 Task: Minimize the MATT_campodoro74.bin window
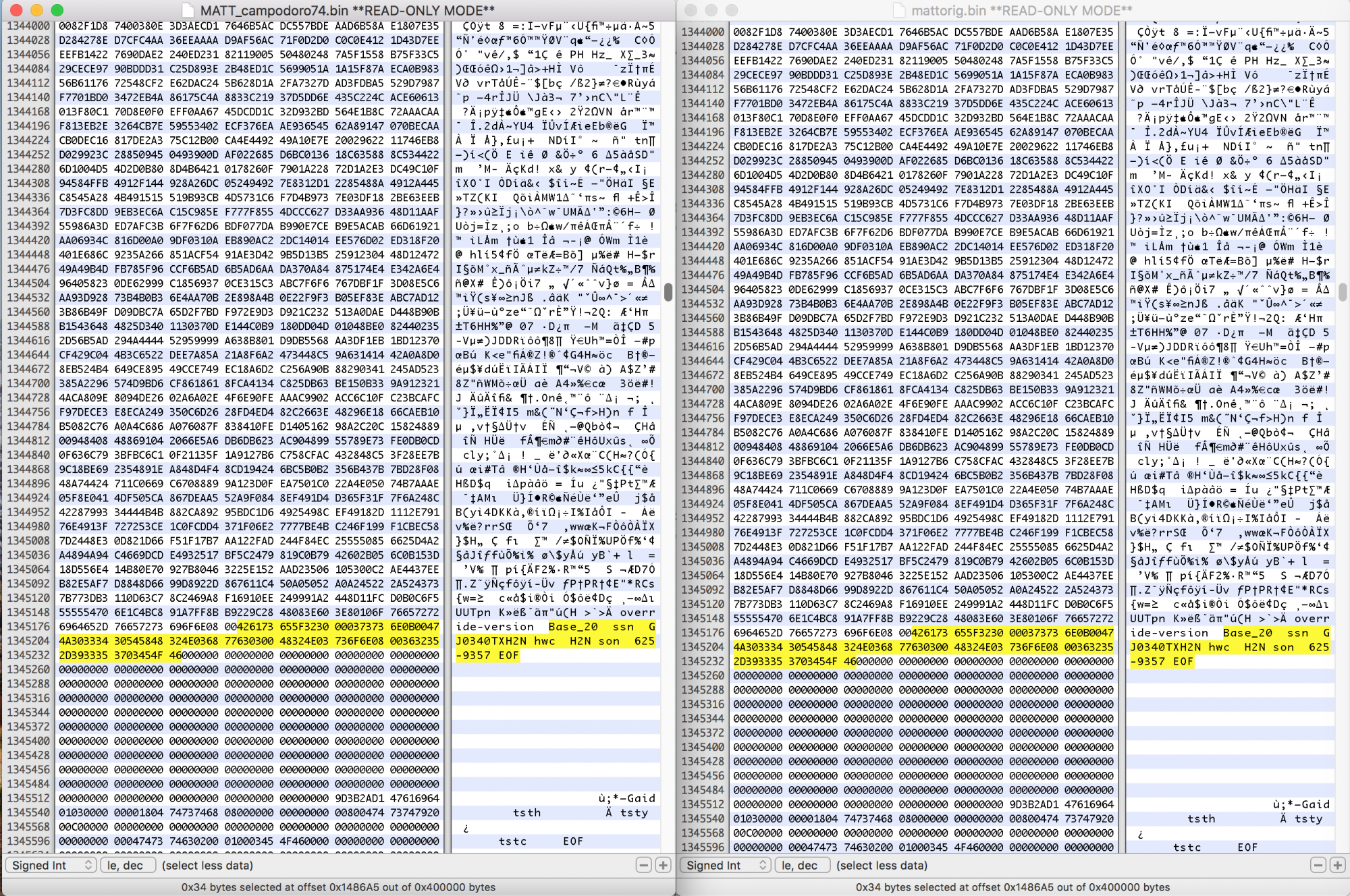37,10
